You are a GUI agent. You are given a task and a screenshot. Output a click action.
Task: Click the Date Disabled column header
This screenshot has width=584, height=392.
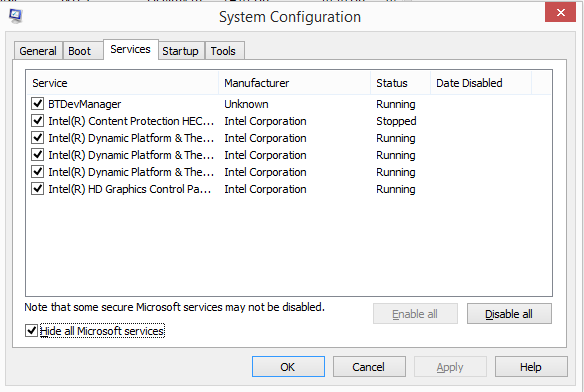481,83
